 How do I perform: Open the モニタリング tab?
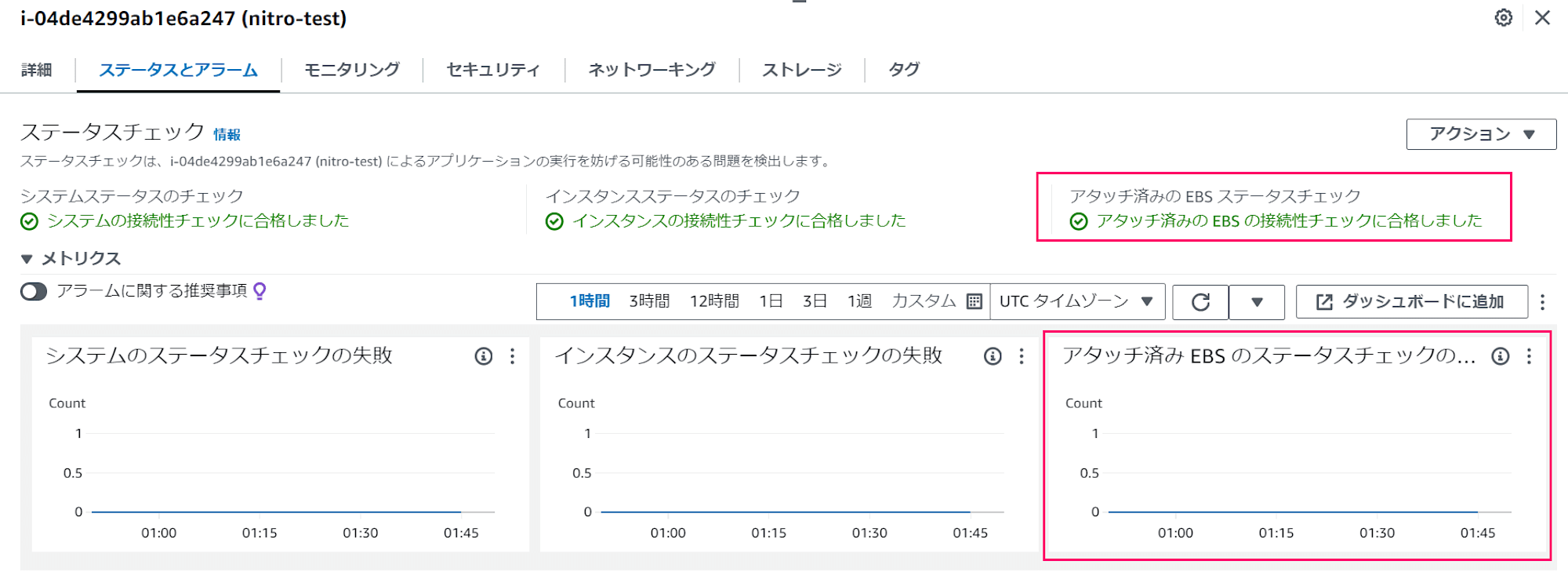point(352,70)
